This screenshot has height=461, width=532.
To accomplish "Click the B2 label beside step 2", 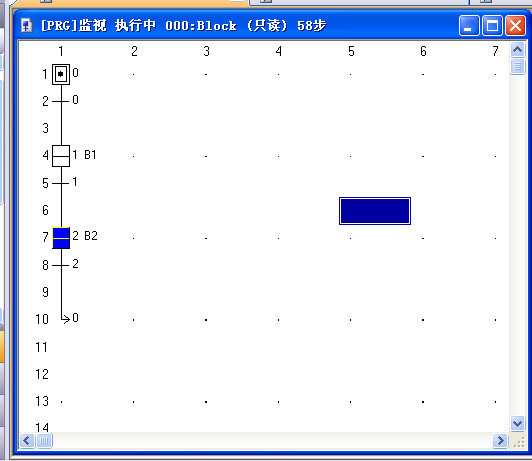I will [x=91, y=235].
